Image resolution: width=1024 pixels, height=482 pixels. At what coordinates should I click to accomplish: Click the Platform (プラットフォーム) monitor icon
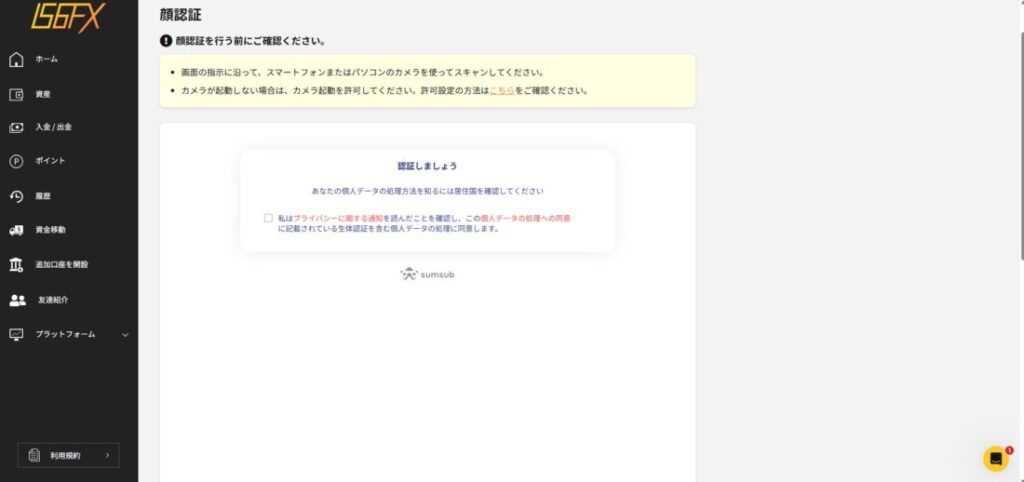pos(16,334)
